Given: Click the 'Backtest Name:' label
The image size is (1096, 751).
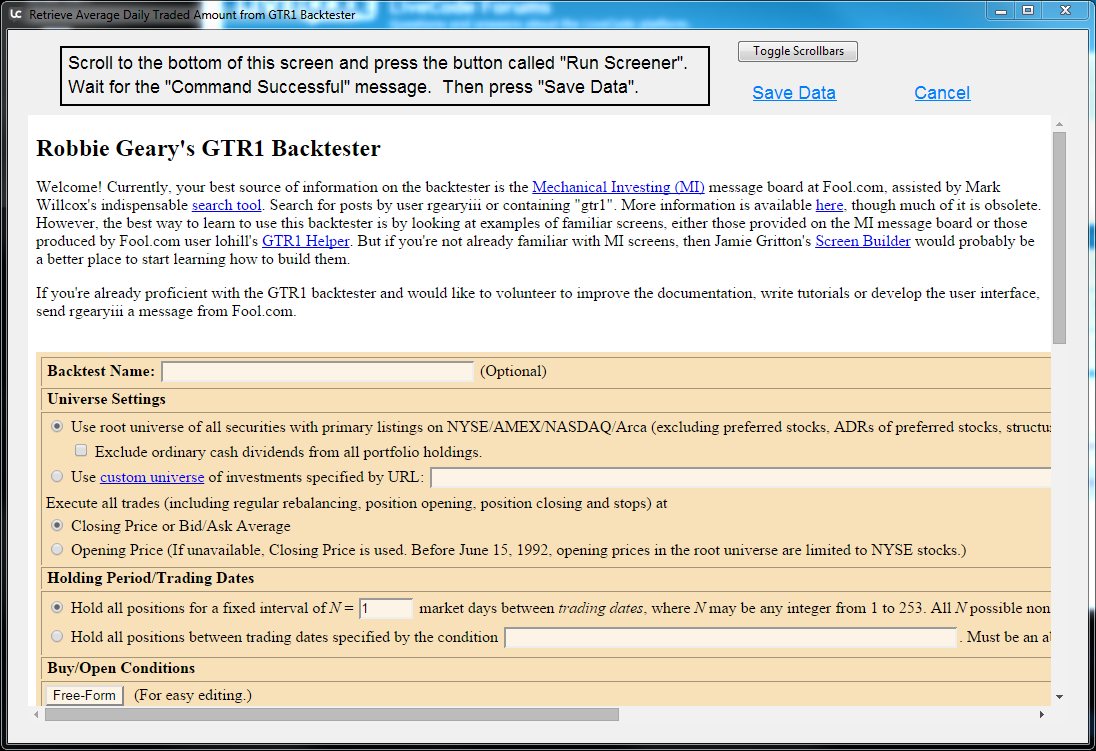Looking at the screenshot, I should click(101, 371).
